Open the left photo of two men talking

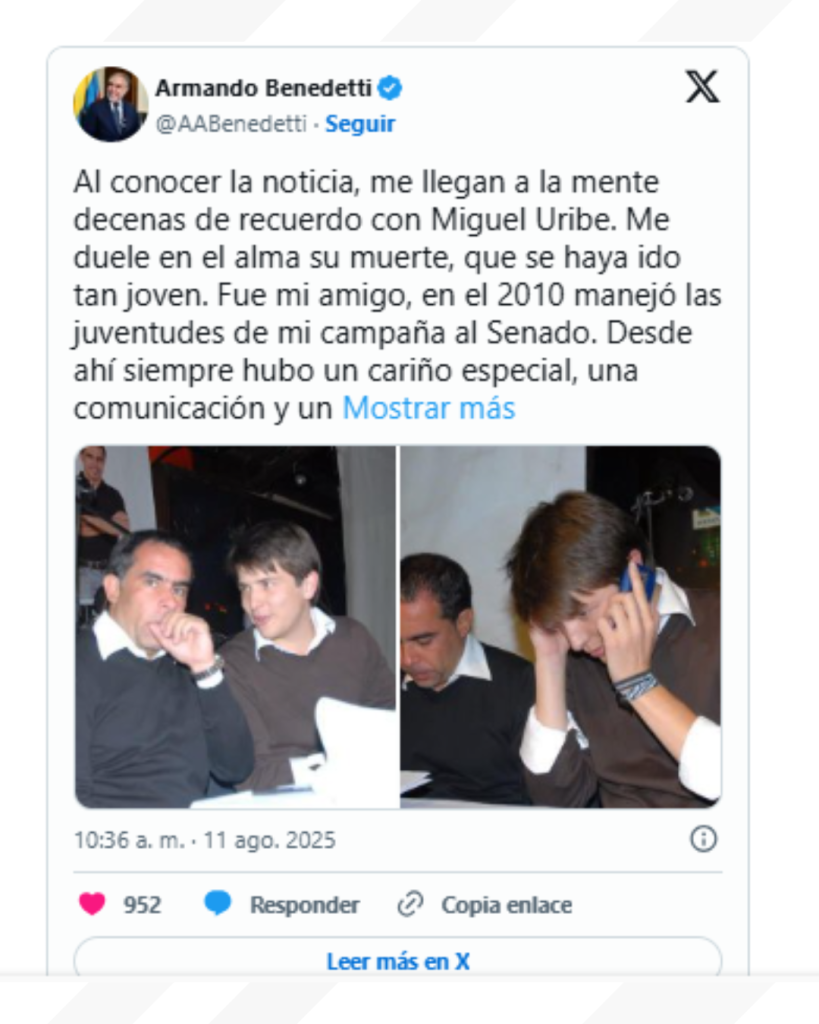point(235,627)
